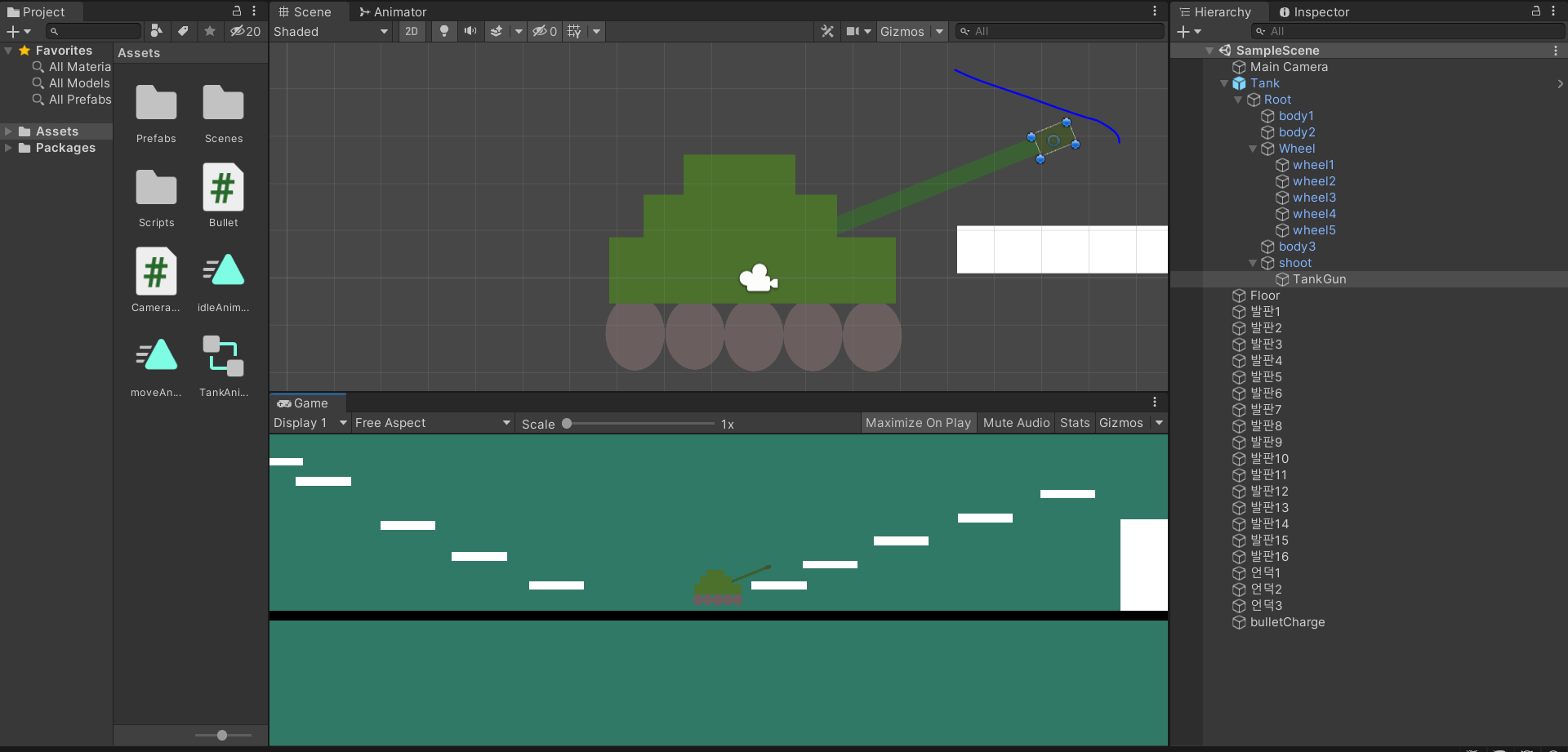Open the grid visibility settings icon
The image size is (1568, 752).
(x=575, y=31)
